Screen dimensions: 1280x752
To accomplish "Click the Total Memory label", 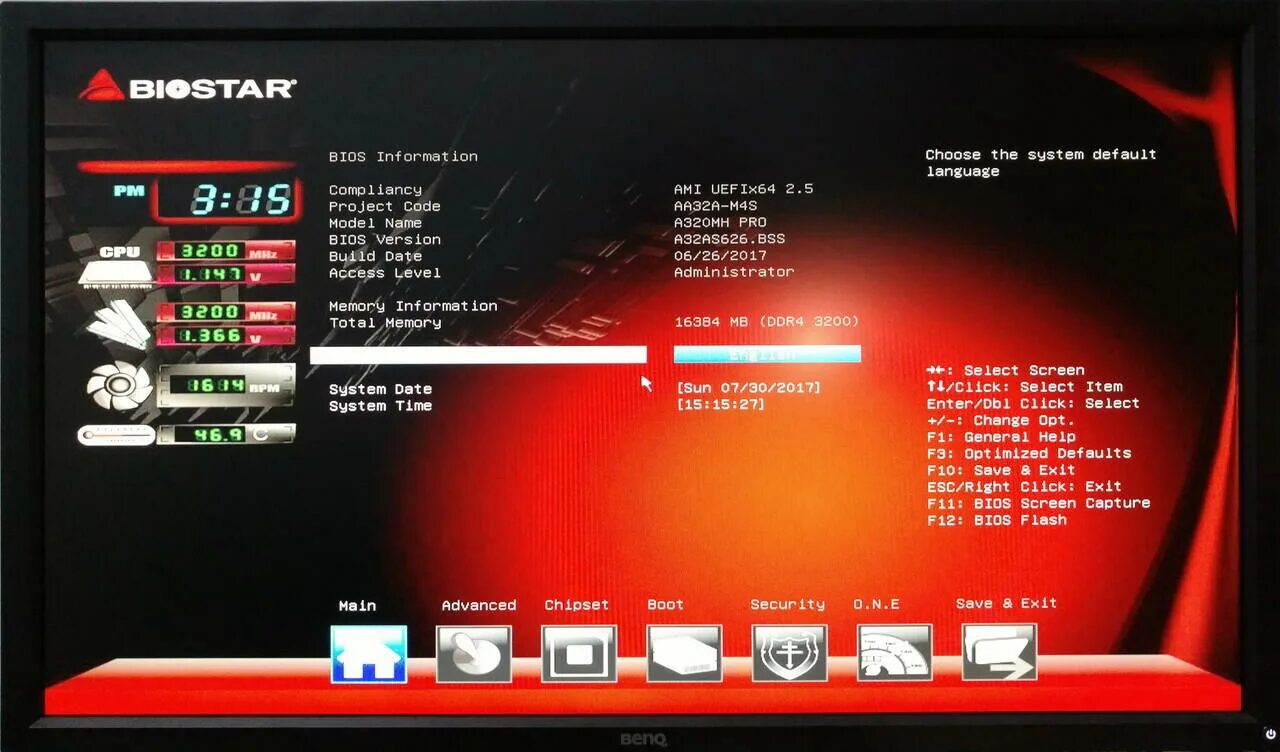I will (385, 323).
